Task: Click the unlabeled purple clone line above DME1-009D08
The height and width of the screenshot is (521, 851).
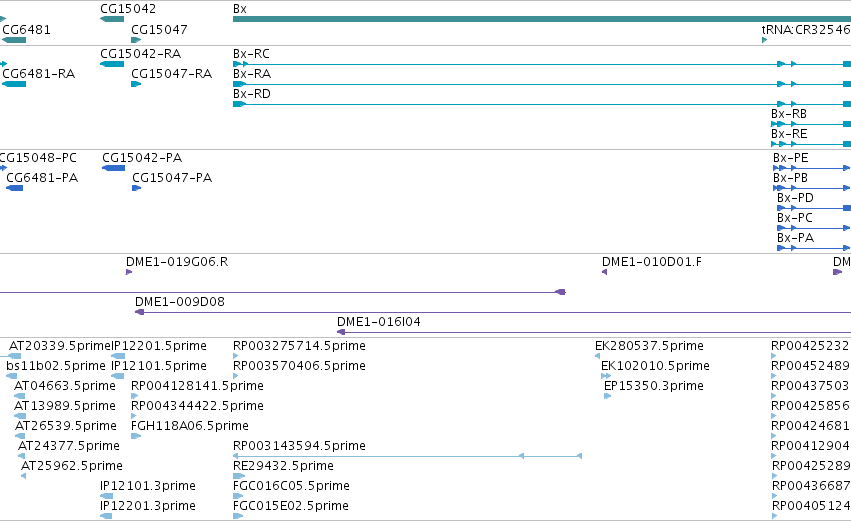Action: click(282, 293)
